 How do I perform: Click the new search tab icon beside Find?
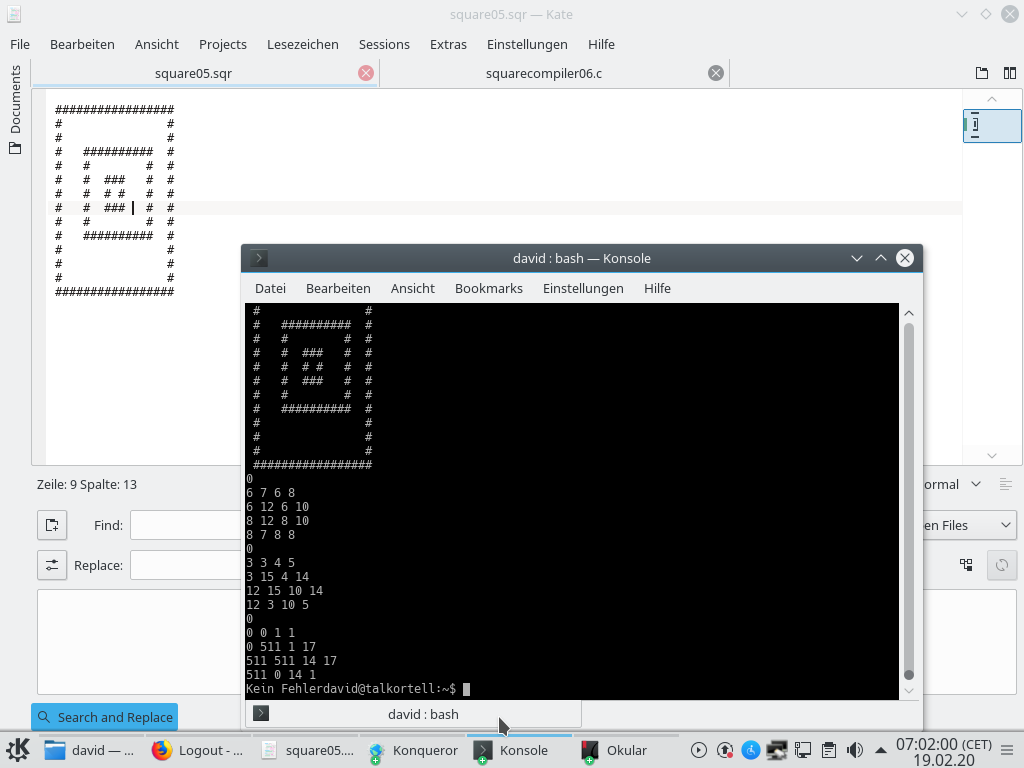coord(52,525)
